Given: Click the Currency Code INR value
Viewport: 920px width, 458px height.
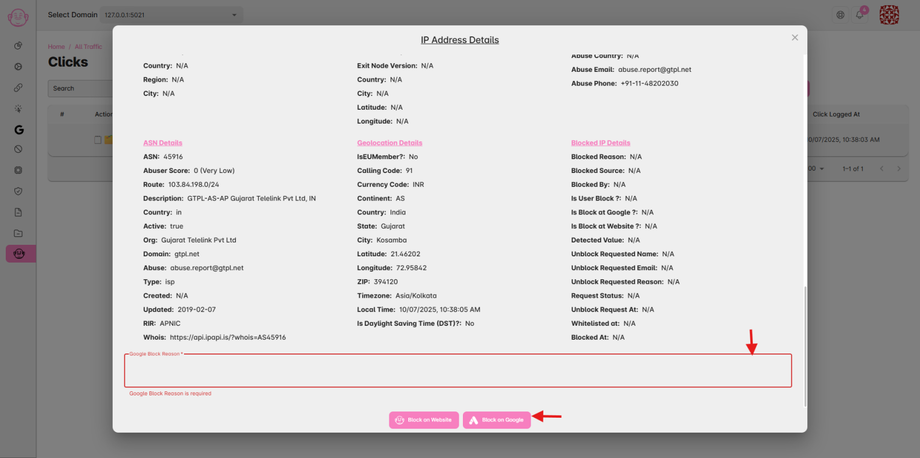Looking at the screenshot, I should [418, 185].
